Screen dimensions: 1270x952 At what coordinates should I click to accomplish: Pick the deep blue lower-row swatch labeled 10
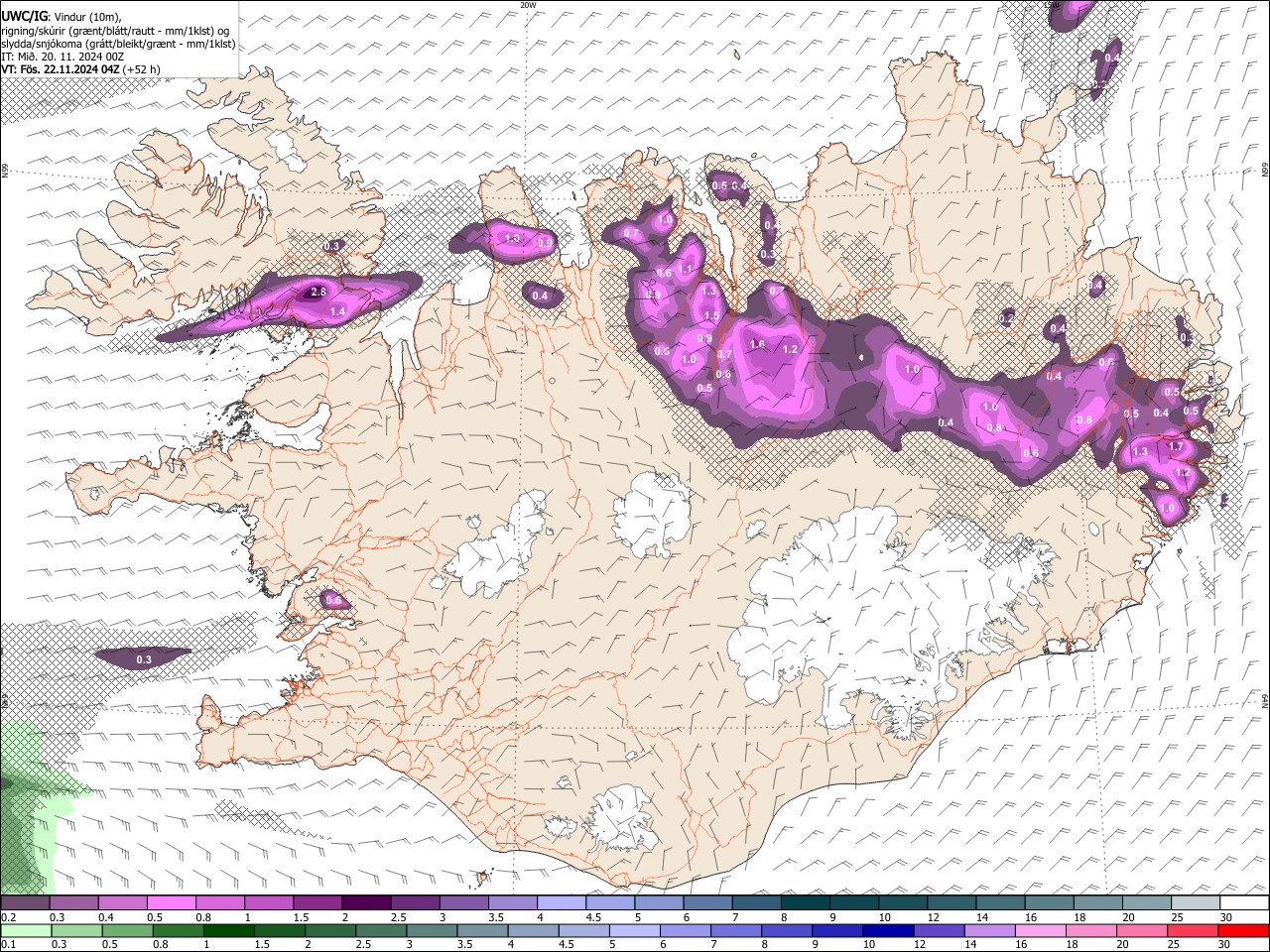888,930
